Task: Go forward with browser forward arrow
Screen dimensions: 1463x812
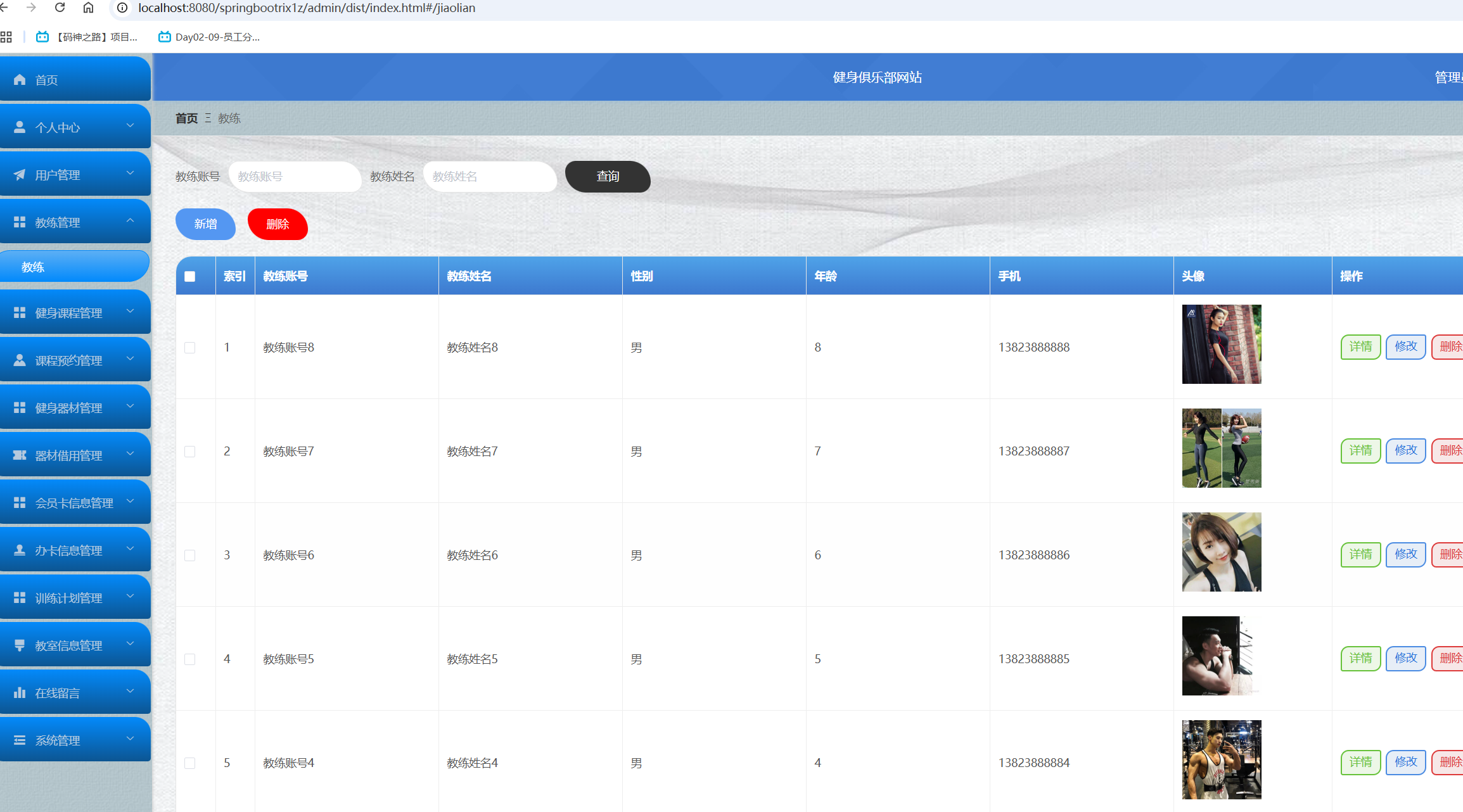Action: coord(31,8)
